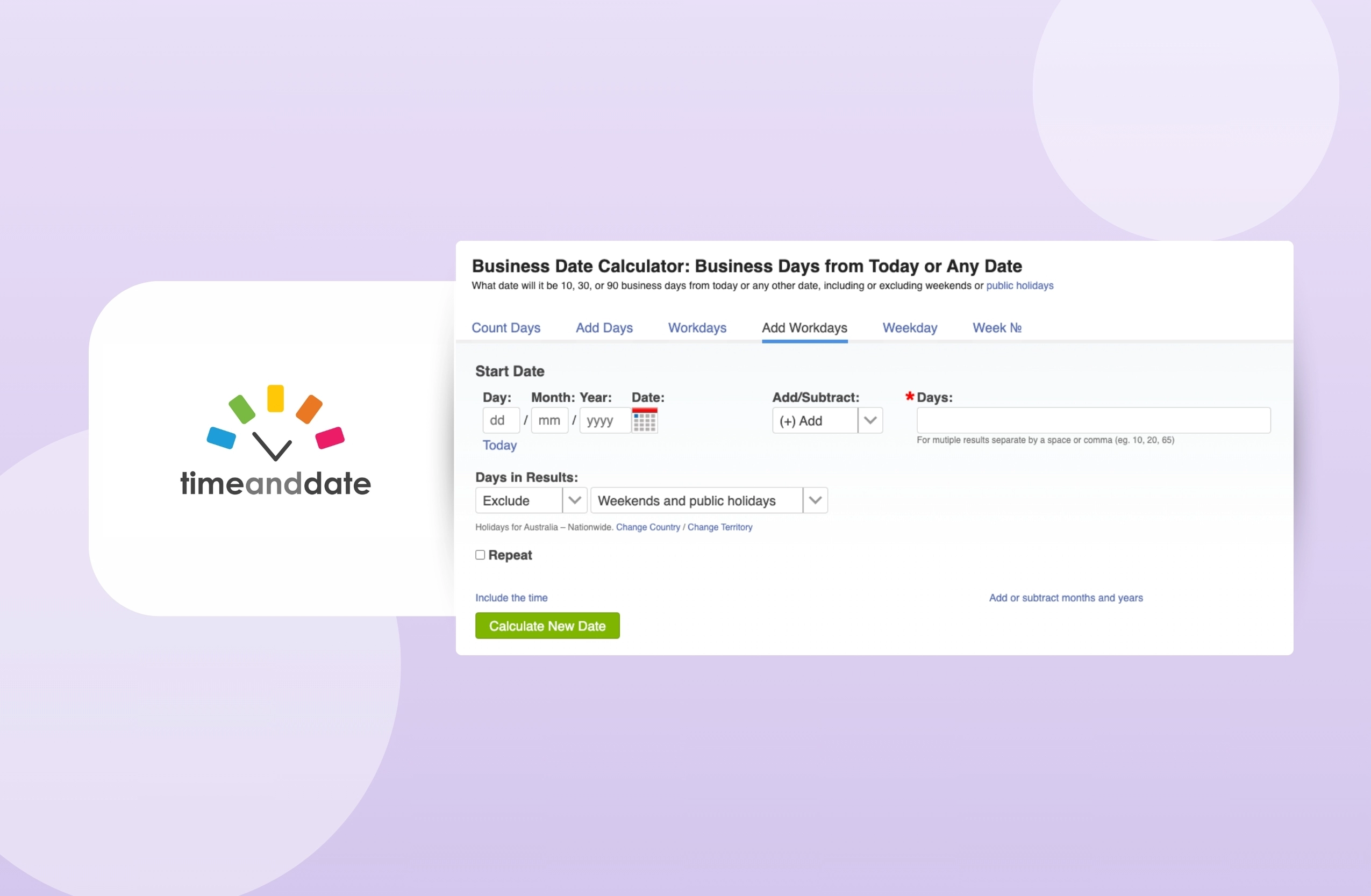Screen dimensions: 1371x896
Task: Open Add or subtract months and years
Action: pos(1066,598)
